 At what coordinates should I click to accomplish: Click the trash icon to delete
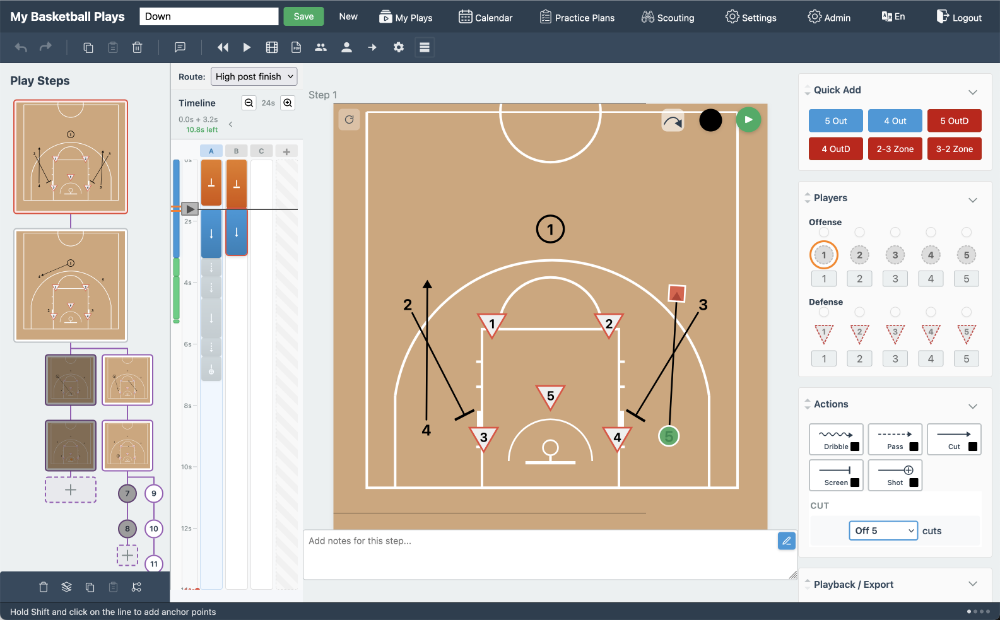click(x=137, y=47)
